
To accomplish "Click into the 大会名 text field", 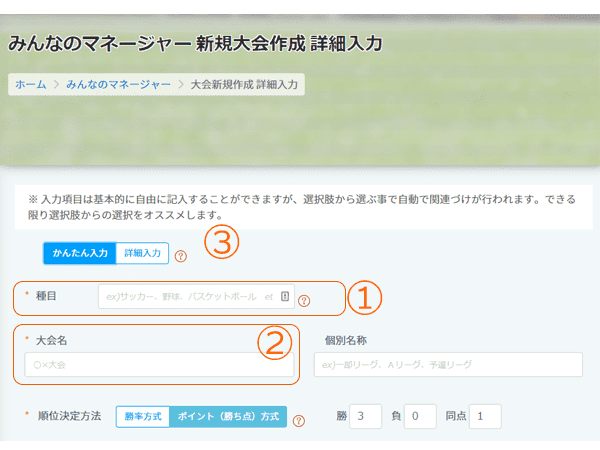I will tap(160, 365).
